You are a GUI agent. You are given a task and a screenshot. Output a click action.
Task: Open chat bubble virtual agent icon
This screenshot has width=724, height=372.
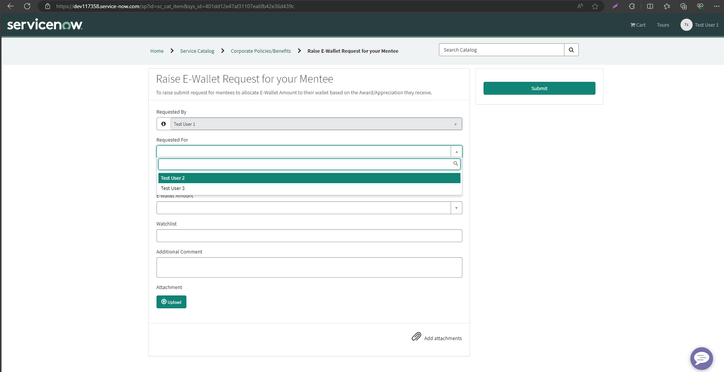point(701,358)
